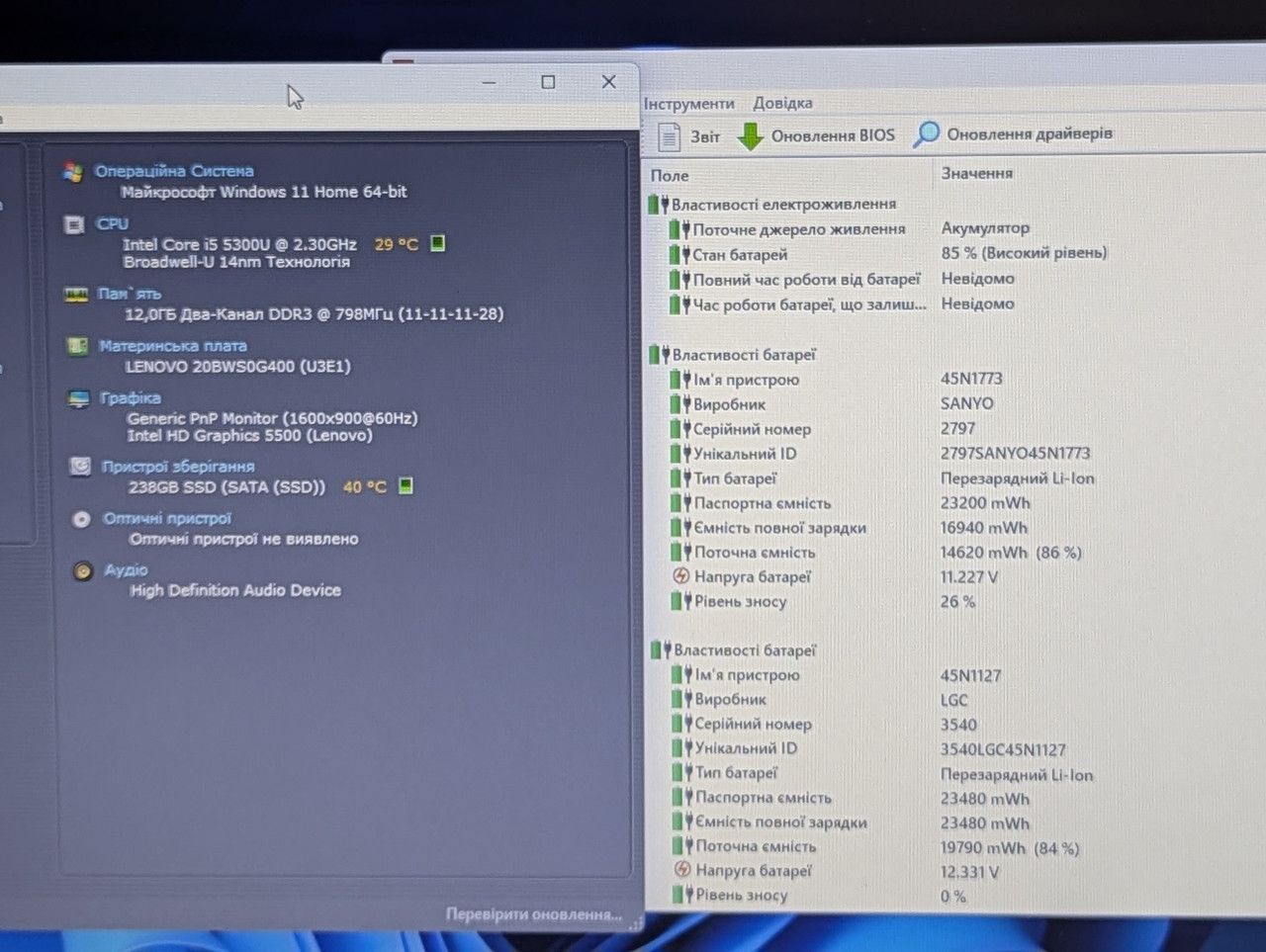Click the Оптичні пристрої disc icon

pos(82,519)
